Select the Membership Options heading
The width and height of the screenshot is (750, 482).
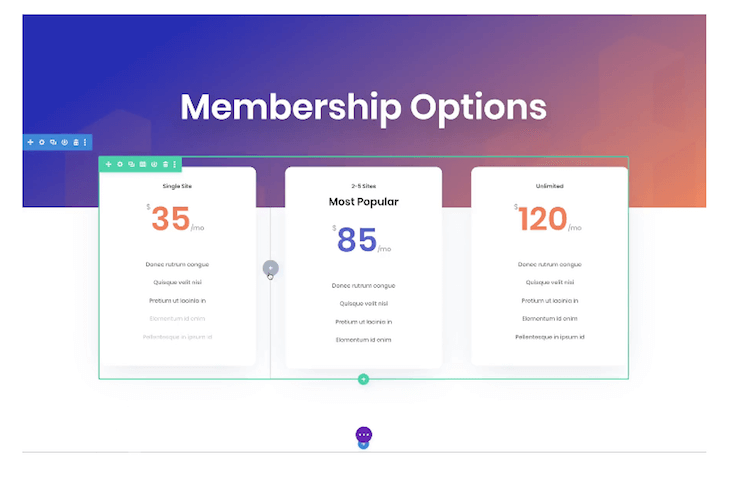(364, 107)
